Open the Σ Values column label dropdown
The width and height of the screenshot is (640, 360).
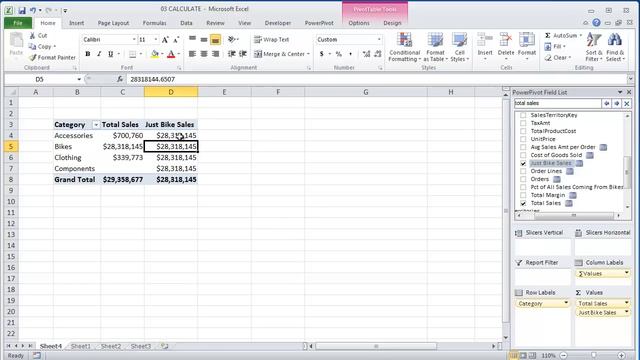coord(627,273)
